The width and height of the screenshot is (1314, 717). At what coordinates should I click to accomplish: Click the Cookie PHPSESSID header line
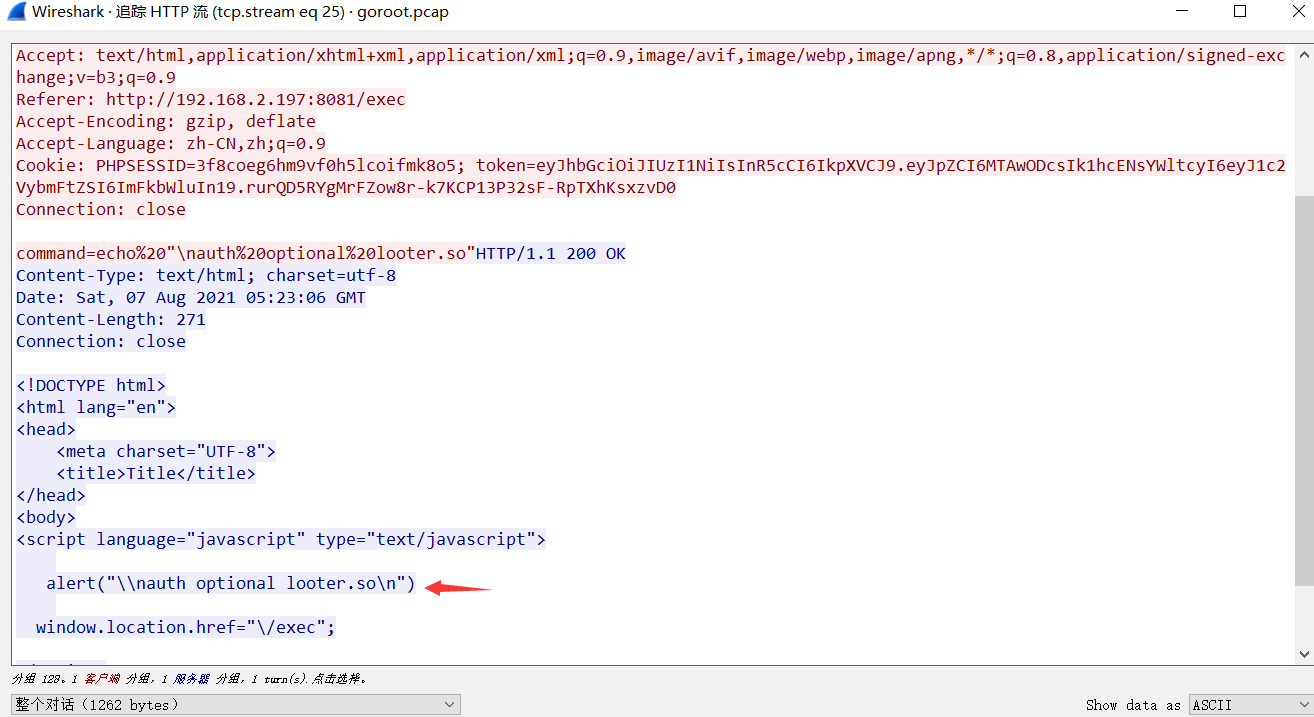coord(651,165)
